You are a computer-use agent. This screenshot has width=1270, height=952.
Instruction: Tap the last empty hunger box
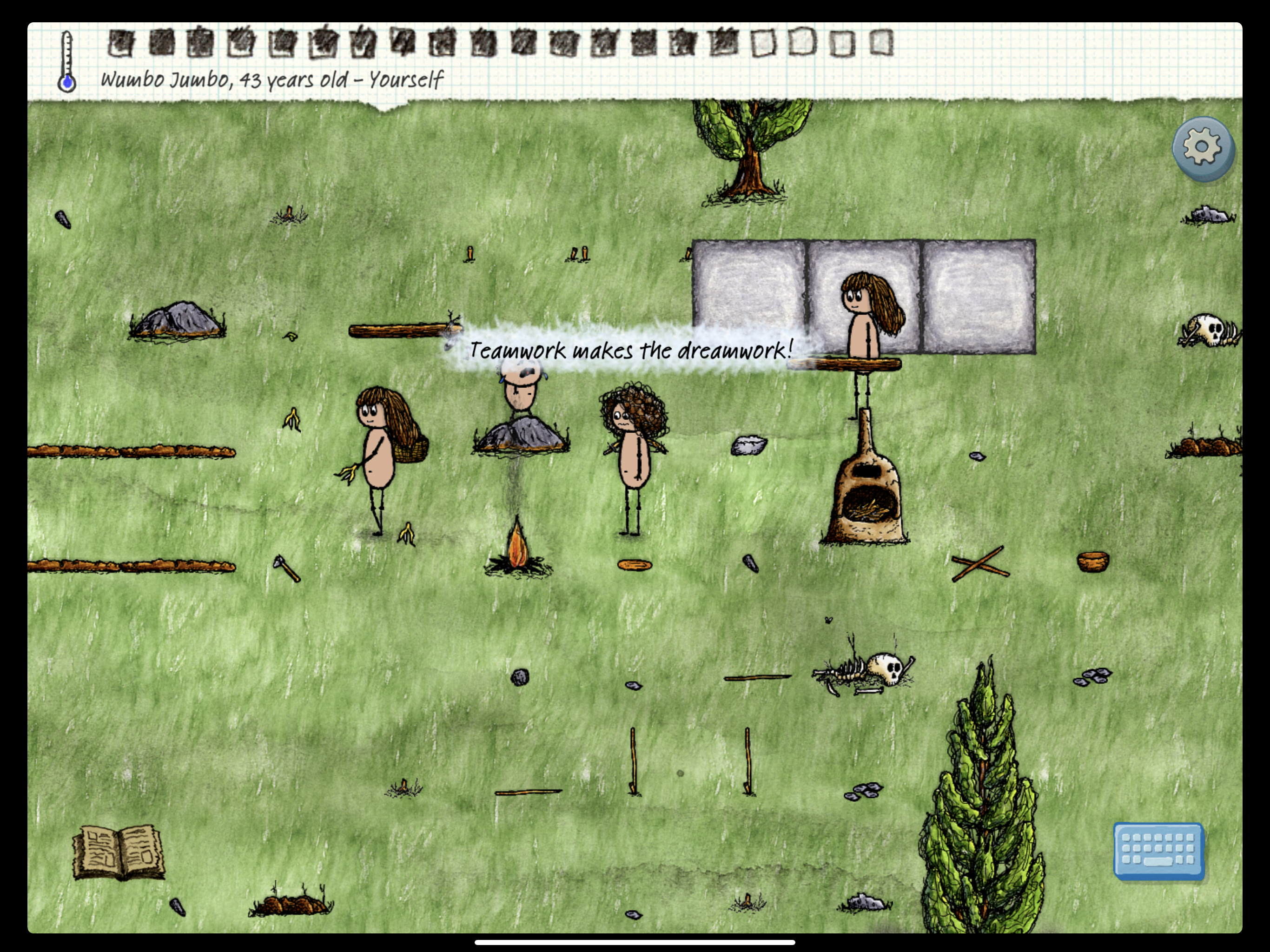pyautogui.click(x=882, y=42)
